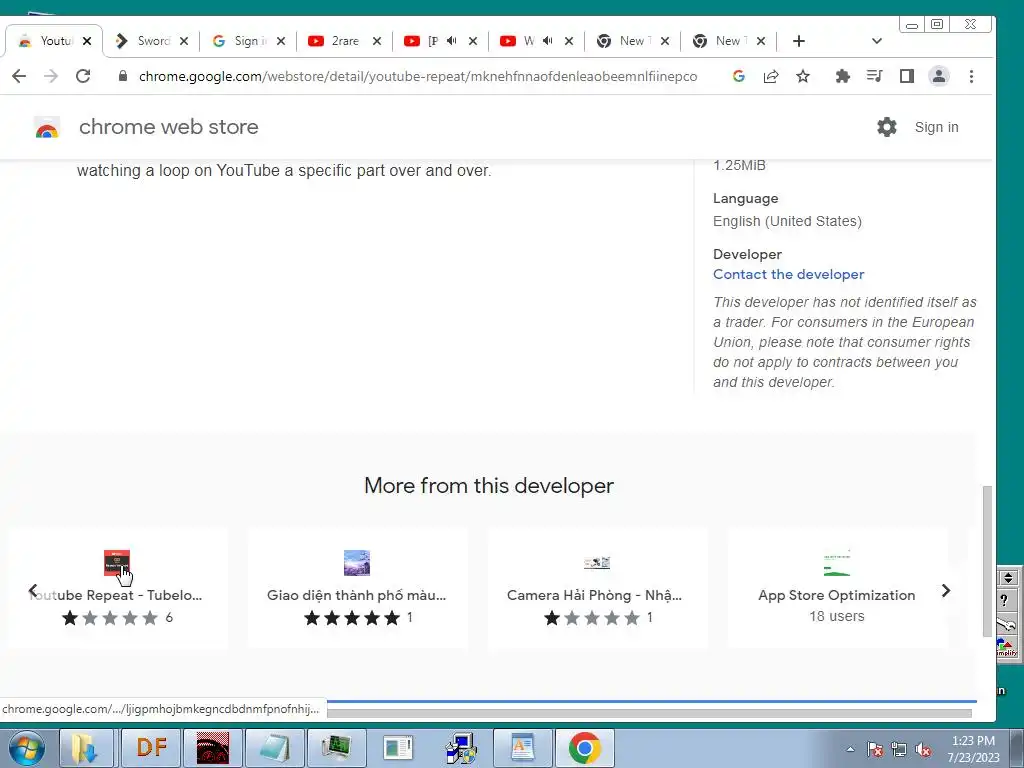Share this page icon
1024x768 pixels.
pos(771,76)
